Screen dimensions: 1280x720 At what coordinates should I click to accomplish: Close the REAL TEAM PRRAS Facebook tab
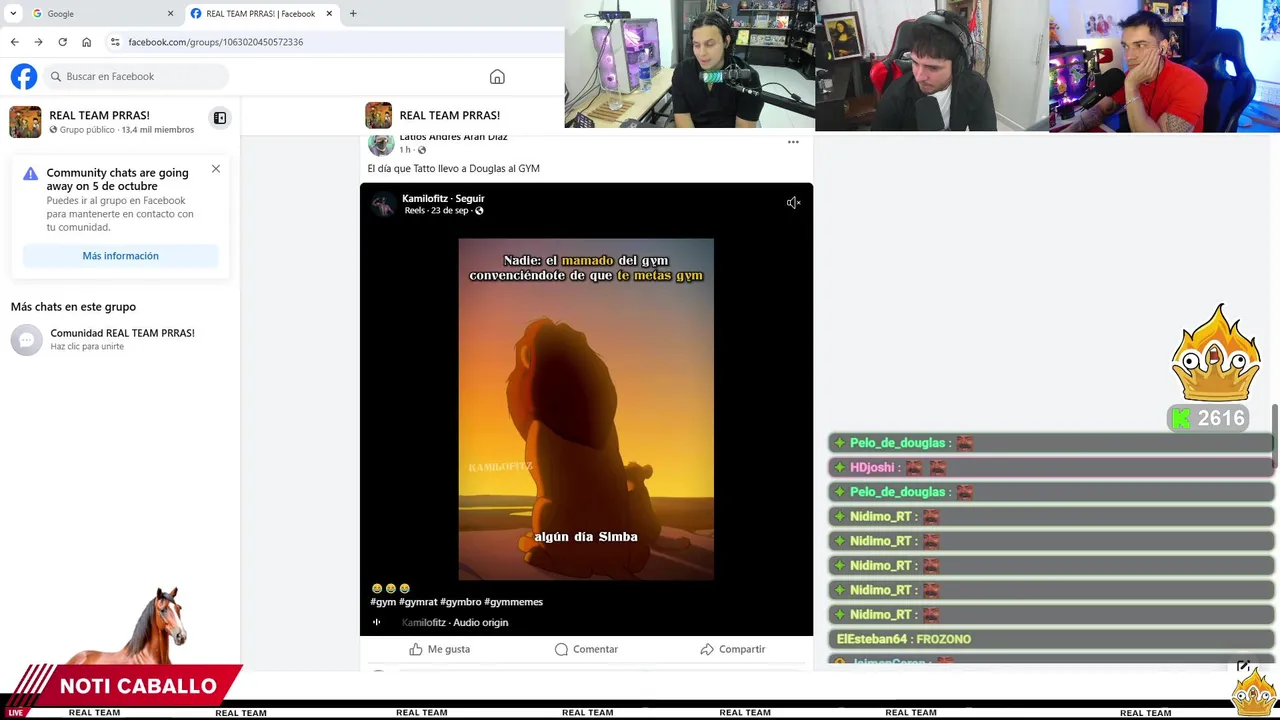coord(329,13)
